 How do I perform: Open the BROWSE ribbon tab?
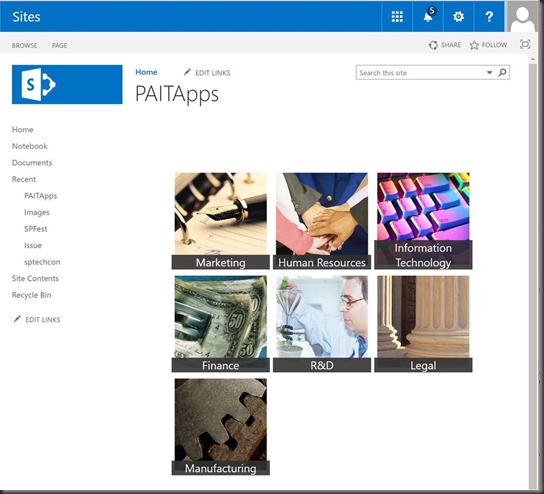pyautogui.click(x=24, y=45)
